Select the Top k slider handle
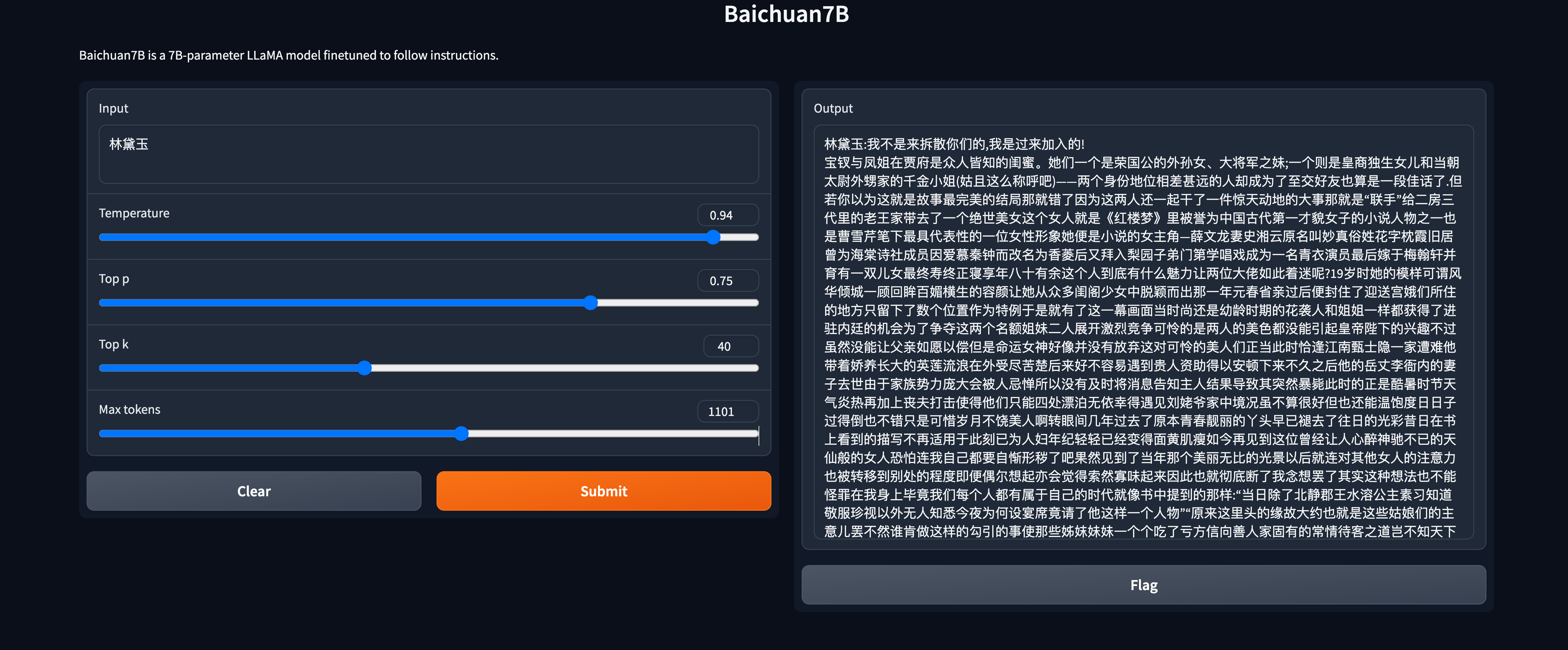This screenshot has height=650, width=1568. click(365, 368)
